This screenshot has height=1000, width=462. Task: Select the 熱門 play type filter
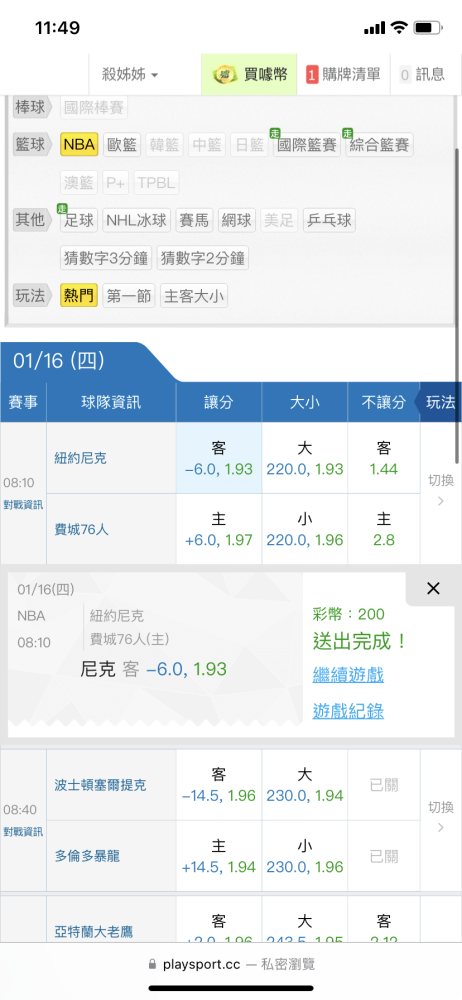(x=79, y=296)
